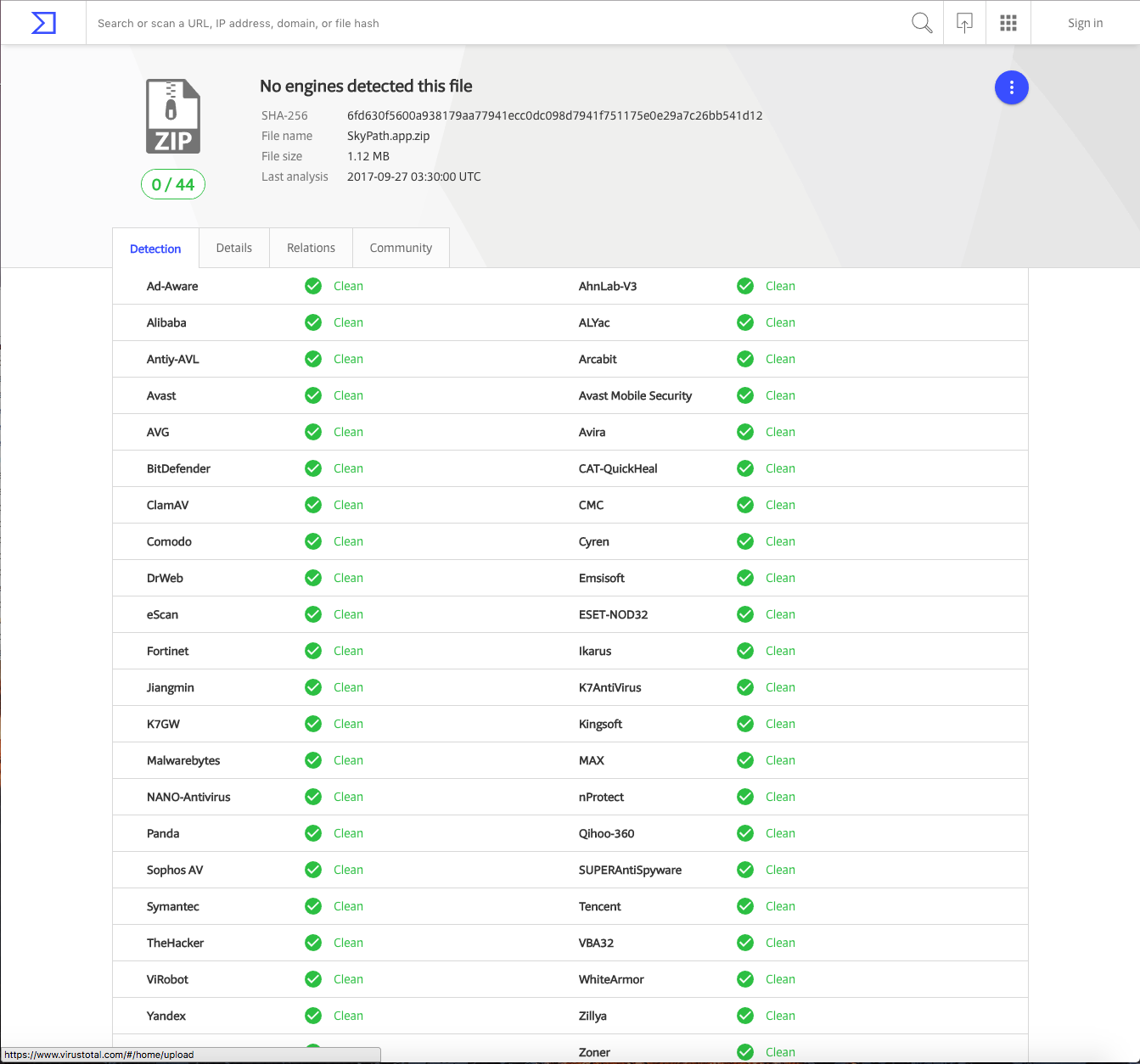Viewport: 1140px width, 1064px height.
Task: Click the search magnifier icon
Action: [922, 23]
